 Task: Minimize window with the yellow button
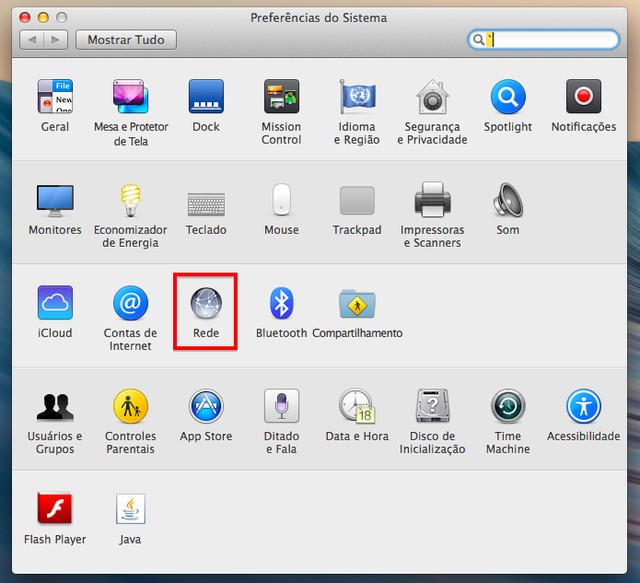coord(43,18)
